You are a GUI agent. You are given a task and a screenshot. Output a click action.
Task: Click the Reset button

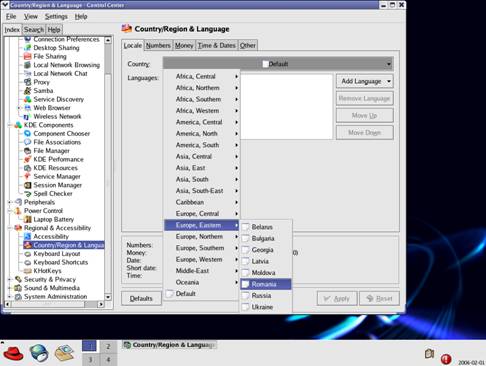pyautogui.click(x=379, y=298)
